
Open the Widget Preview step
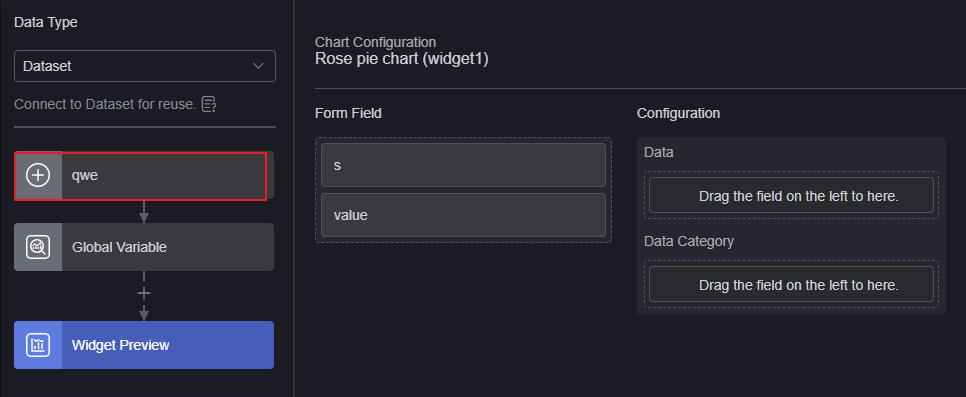click(144, 345)
